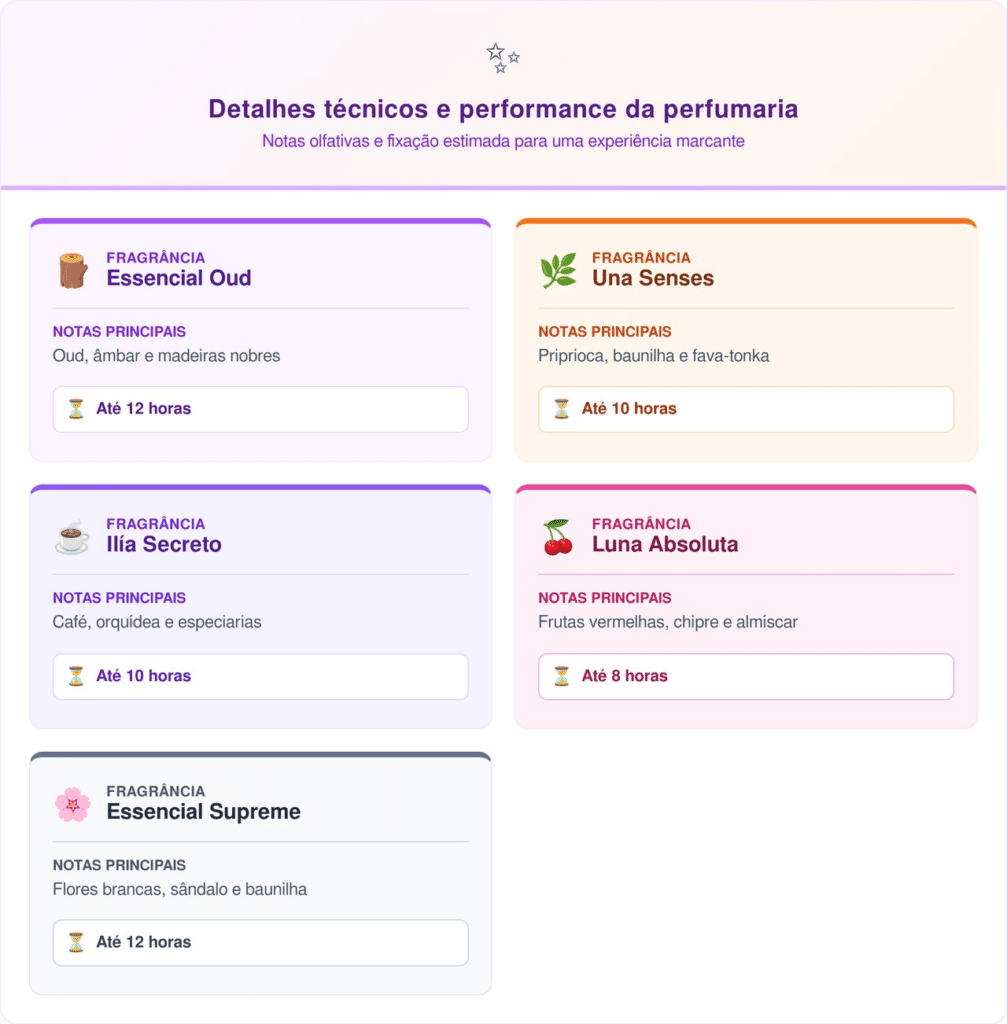Click the hourglass icon in Essencial Oud card
Screen dimensions: 1007x1024
(76, 409)
